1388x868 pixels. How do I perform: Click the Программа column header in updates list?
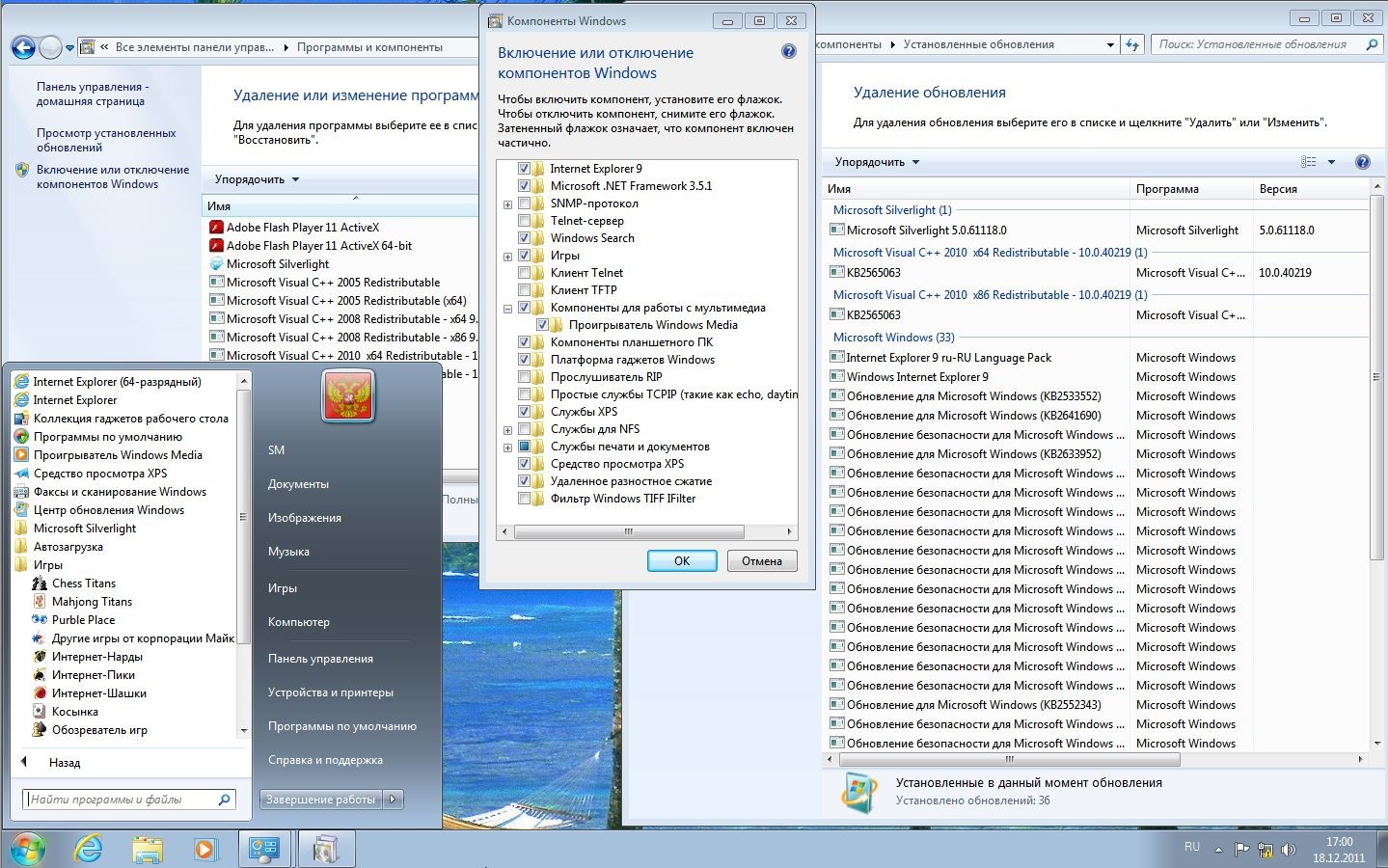tap(1190, 189)
